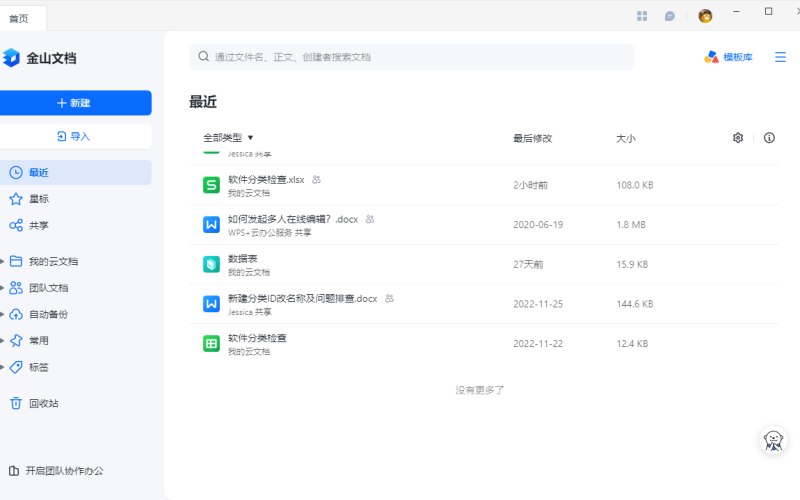
Task: Expand 标签 tree arrow
Action: pyautogui.click(x=2, y=367)
